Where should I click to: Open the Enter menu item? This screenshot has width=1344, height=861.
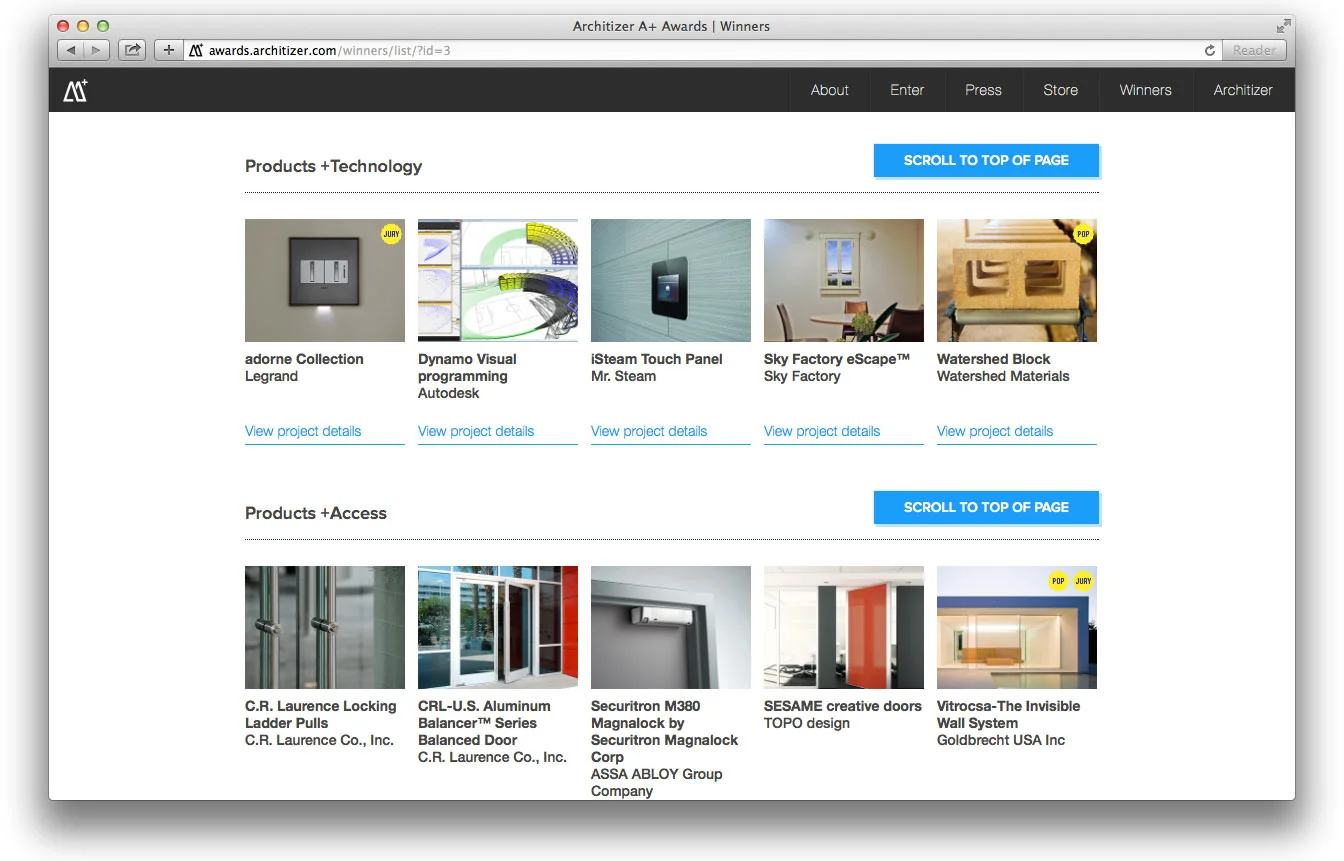[x=907, y=90]
